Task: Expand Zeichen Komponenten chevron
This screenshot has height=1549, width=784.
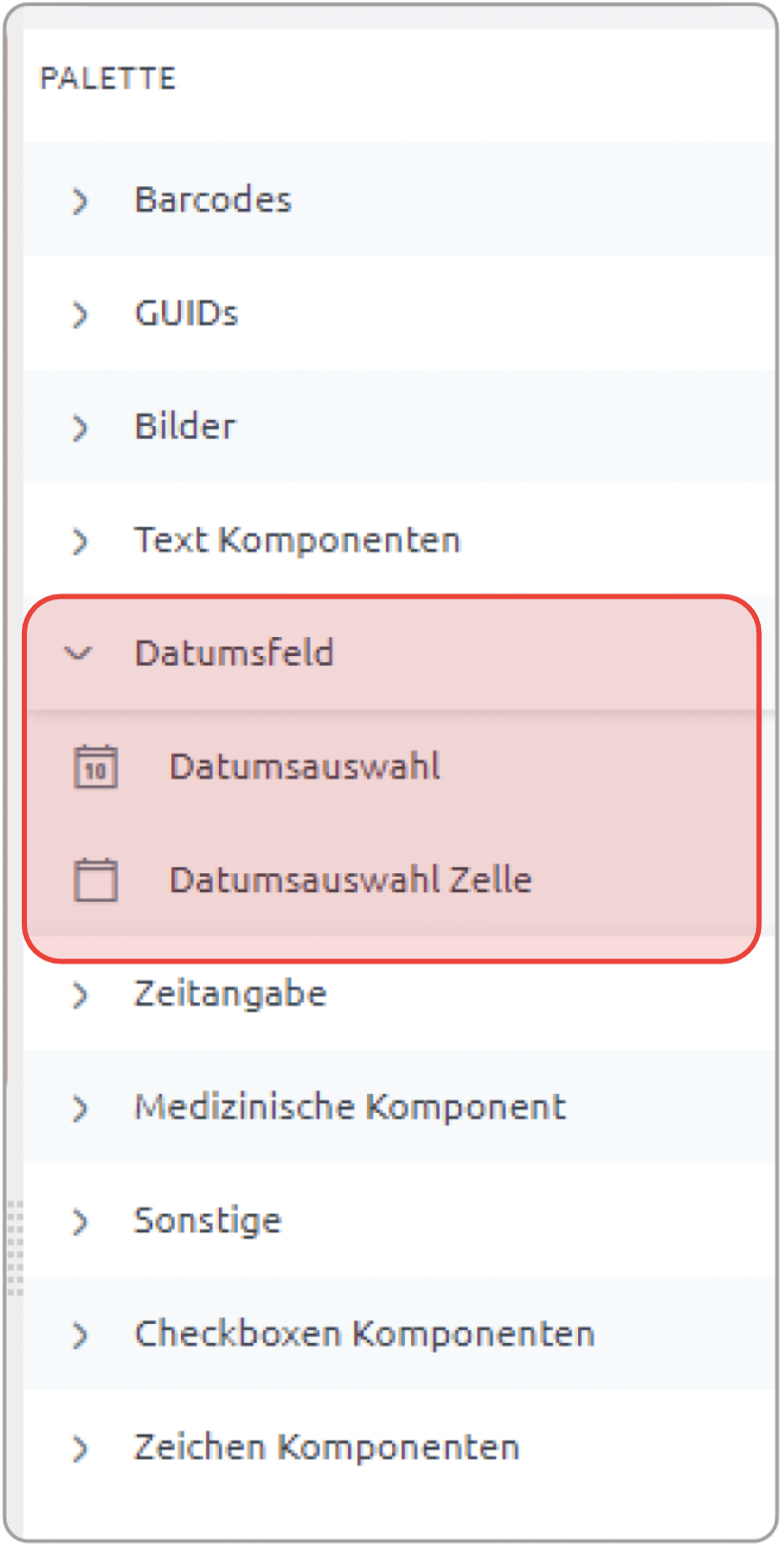Action: pyautogui.click(x=81, y=1448)
